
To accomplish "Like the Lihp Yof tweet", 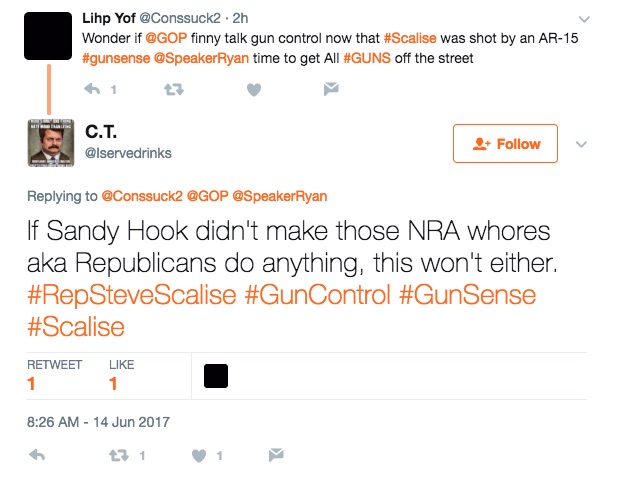I will click(x=253, y=89).
